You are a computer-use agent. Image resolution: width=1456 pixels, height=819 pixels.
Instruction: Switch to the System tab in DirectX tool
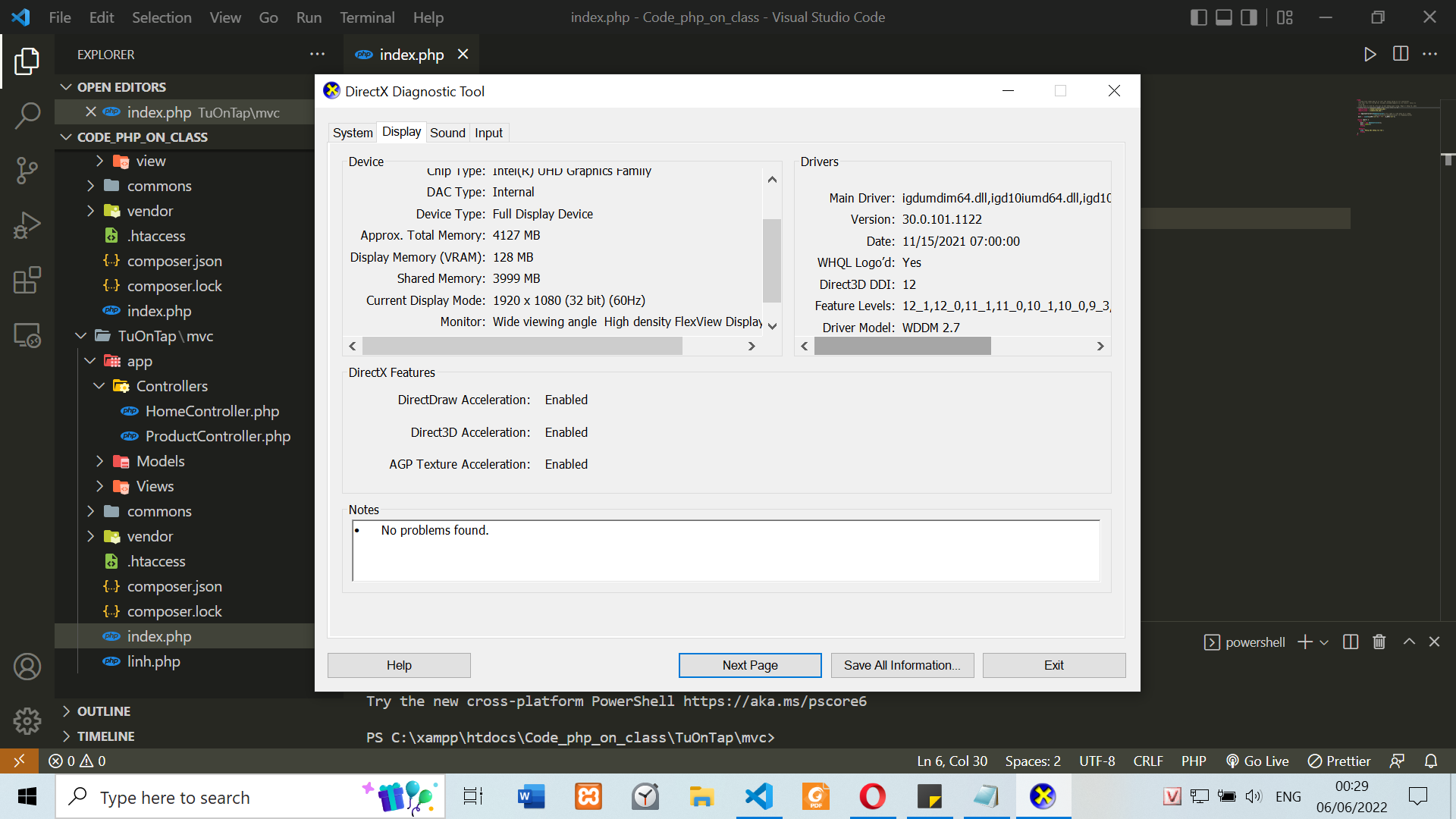353,133
